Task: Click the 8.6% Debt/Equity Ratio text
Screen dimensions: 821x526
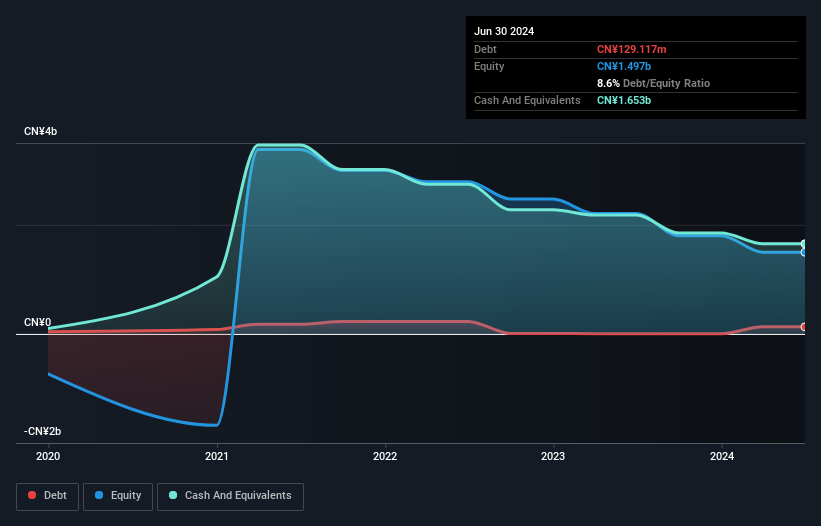Action: point(653,83)
